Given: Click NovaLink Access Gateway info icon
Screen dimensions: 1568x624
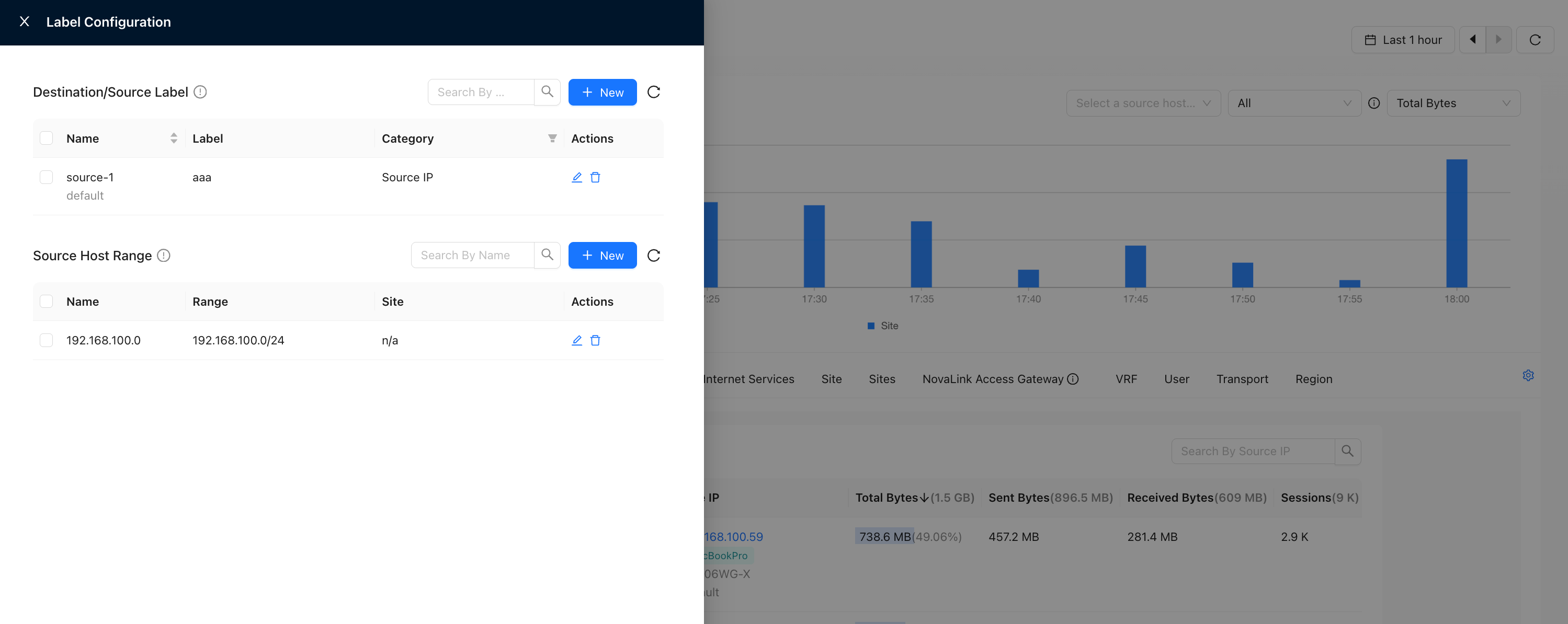Looking at the screenshot, I should [1073, 379].
